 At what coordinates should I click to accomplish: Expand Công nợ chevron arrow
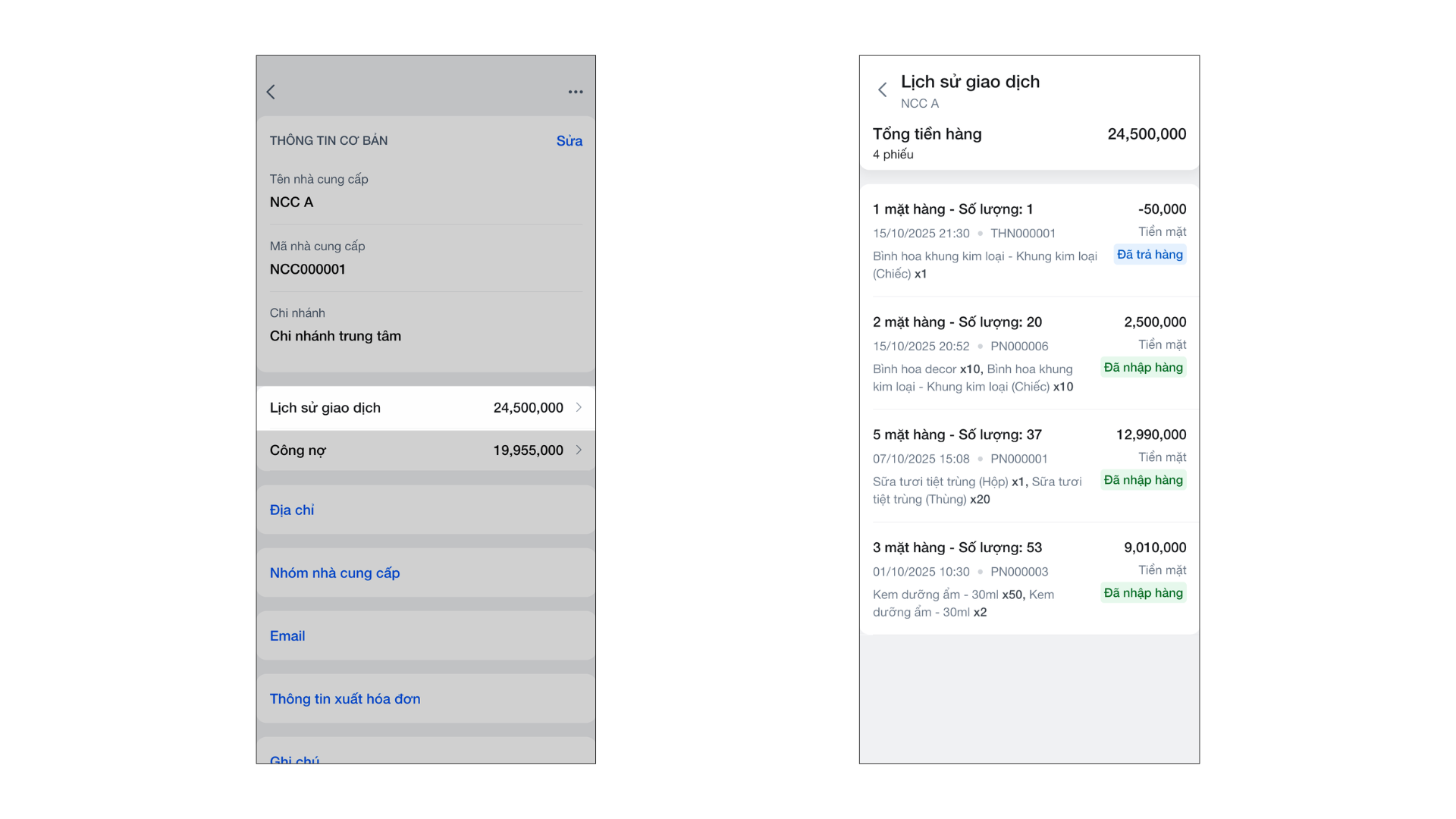point(579,450)
